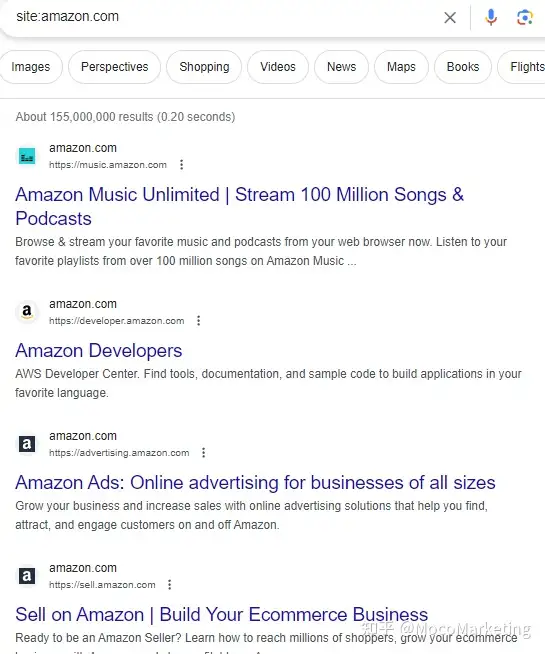Image resolution: width=545 pixels, height=654 pixels.
Task: Open more options for developer.amazon.com result
Action: (198, 321)
